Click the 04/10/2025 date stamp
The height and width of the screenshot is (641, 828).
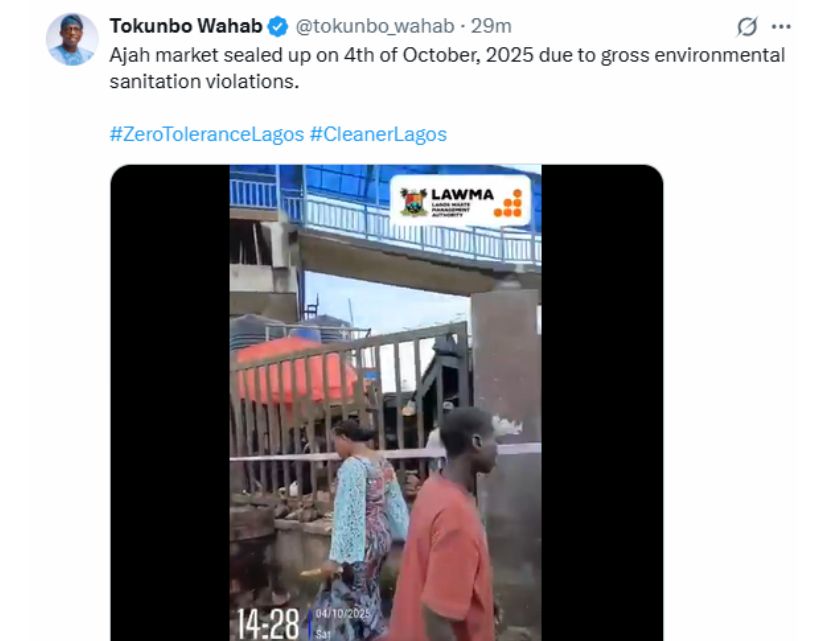click(343, 614)
